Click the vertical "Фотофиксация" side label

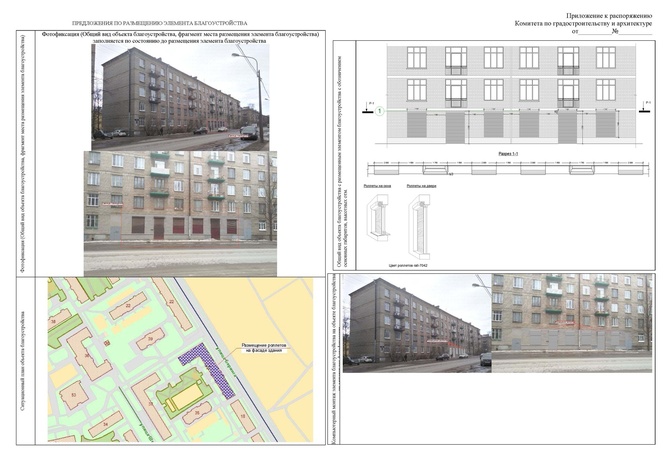pyautogui.click(x=25, y=153)
